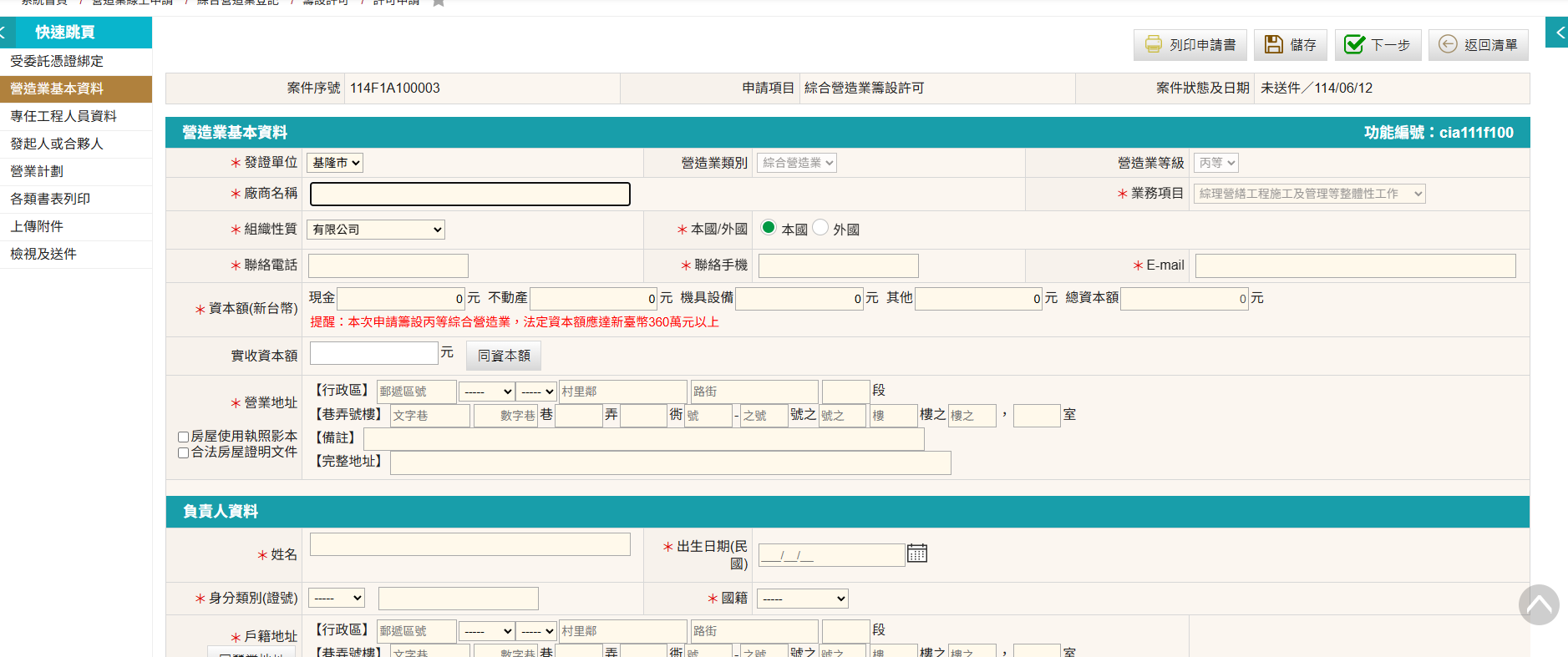Image resolution: width=1568 pixels, height=657 pixels.
Task: Click the E-mail input field
Action: click(x=1355, y=265)
